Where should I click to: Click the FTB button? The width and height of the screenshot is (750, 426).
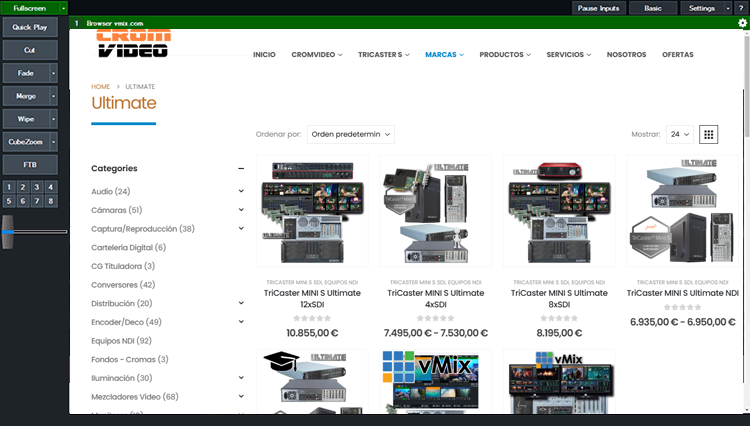click(30, 164)
